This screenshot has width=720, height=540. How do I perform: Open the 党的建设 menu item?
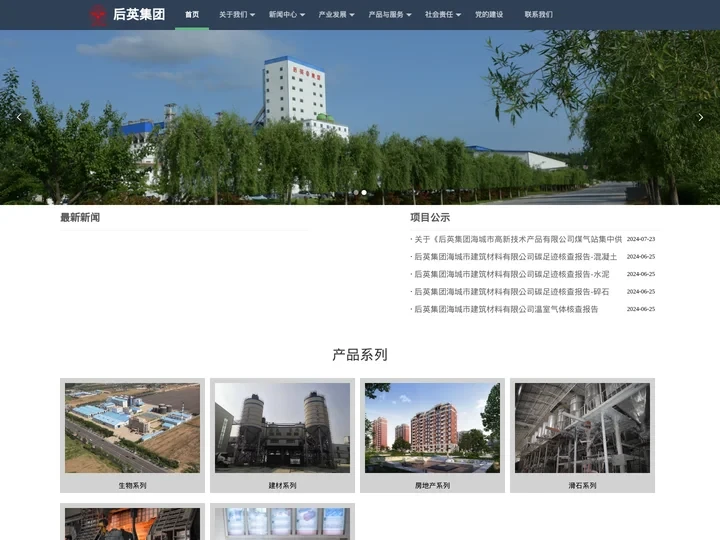[489, 15]
